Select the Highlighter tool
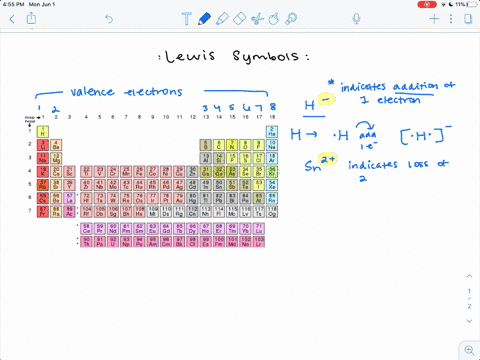This screenshot has height=360, width=480. point(222,19)
